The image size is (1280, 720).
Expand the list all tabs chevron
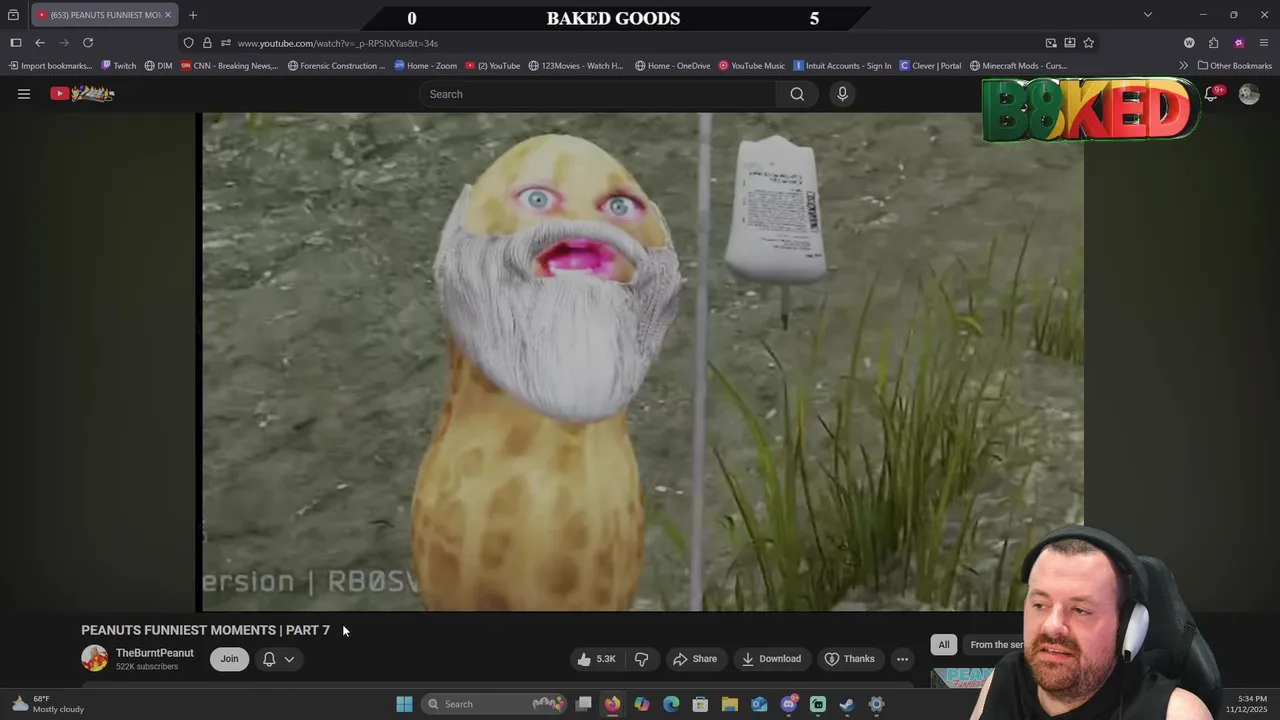(1148, 15)
